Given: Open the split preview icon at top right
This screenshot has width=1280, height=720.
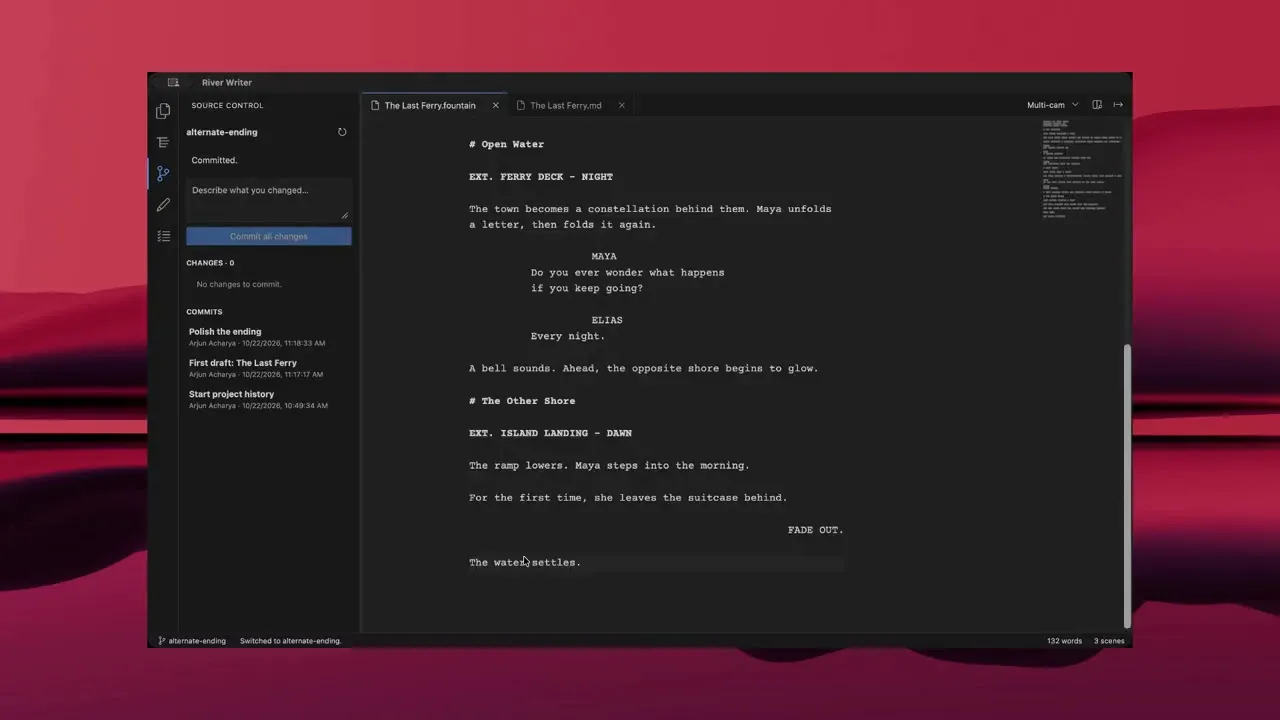Looking at the screenshot, I should point(1097,105).
